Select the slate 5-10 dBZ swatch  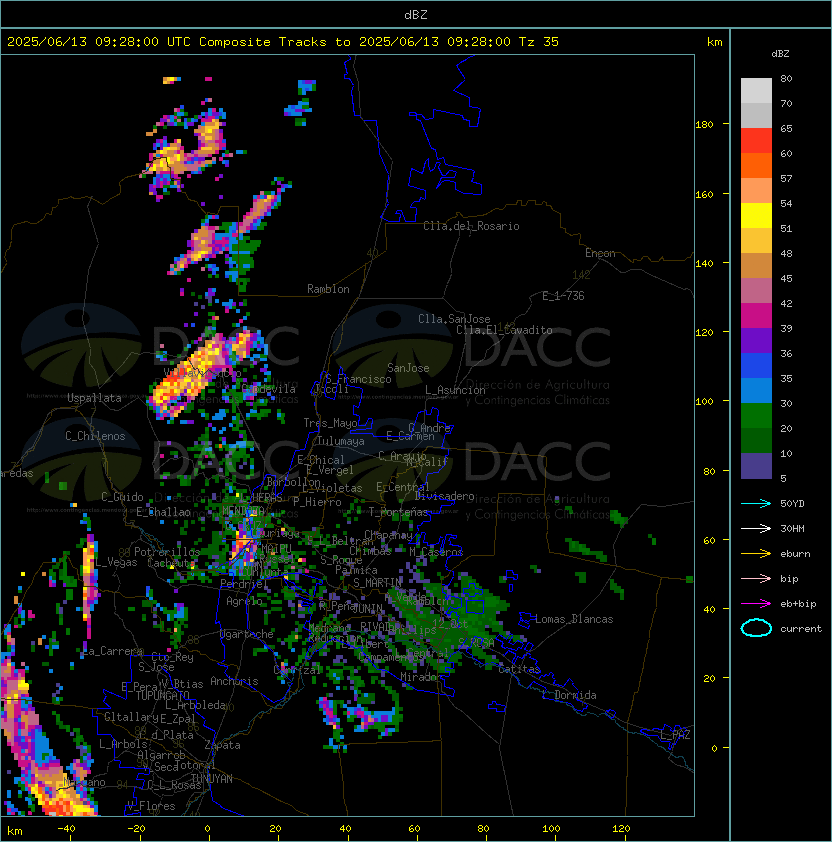[x=756, y=466]
